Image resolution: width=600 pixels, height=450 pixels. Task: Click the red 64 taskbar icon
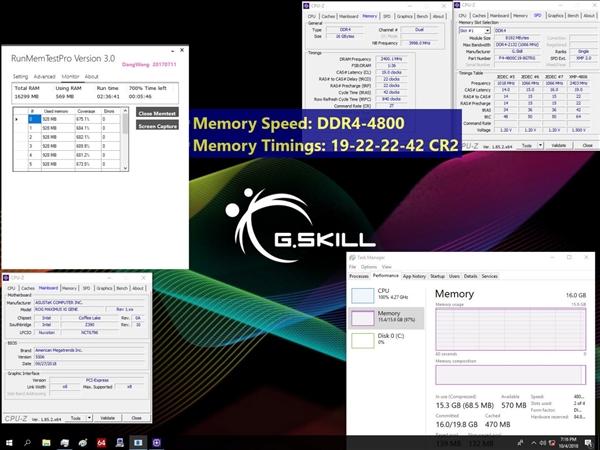click(102, 441)
